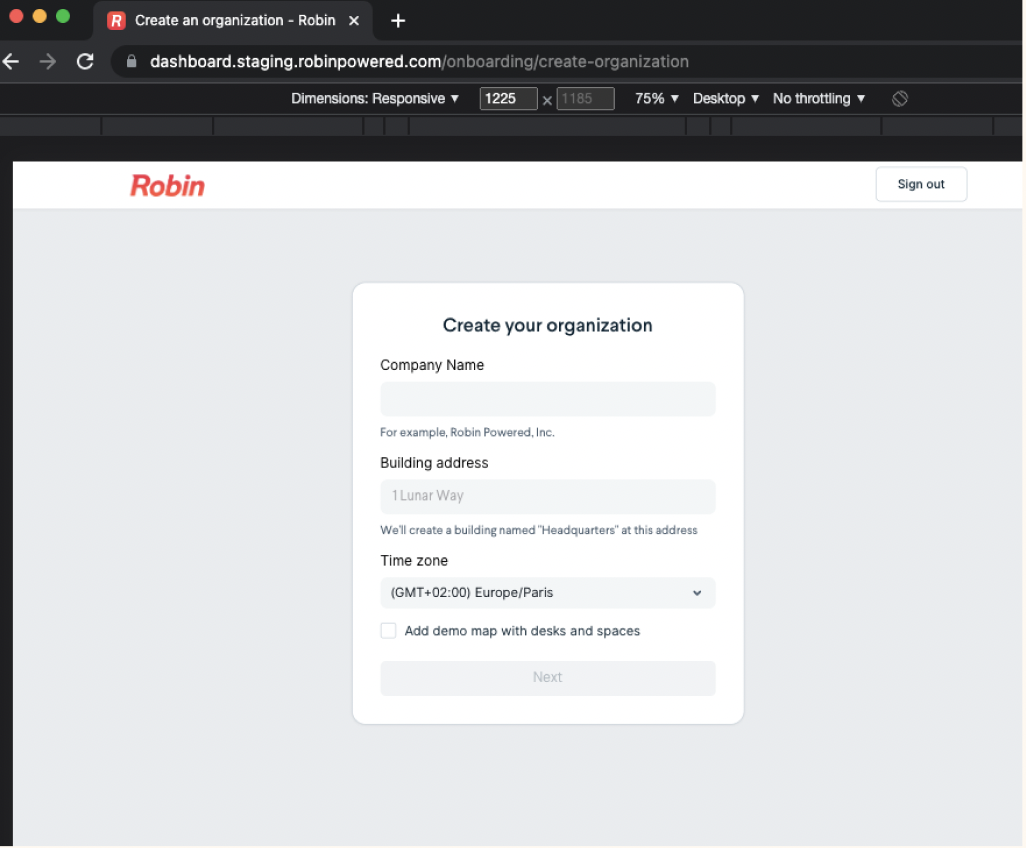Click the For example, Robin Powered, Inc. hint
This screenshot has width=1026, height=848.
[x=467, y=433]
